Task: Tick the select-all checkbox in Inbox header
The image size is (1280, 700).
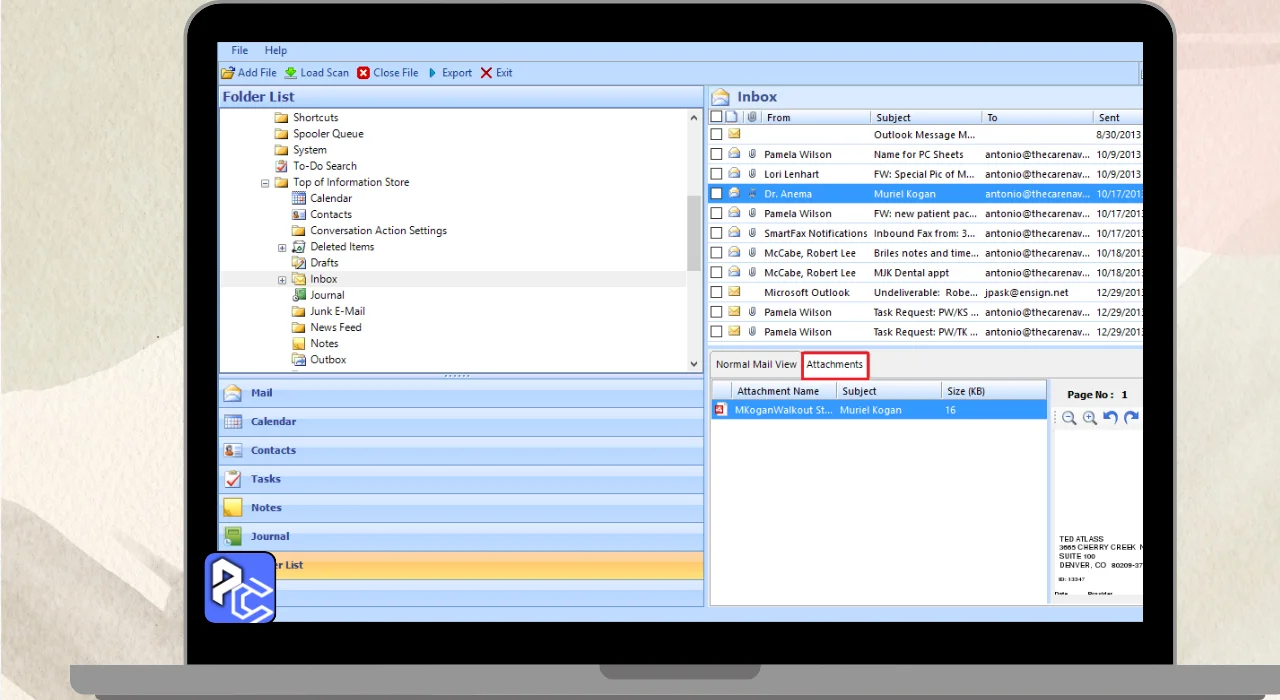Action: tap(716, 117)
